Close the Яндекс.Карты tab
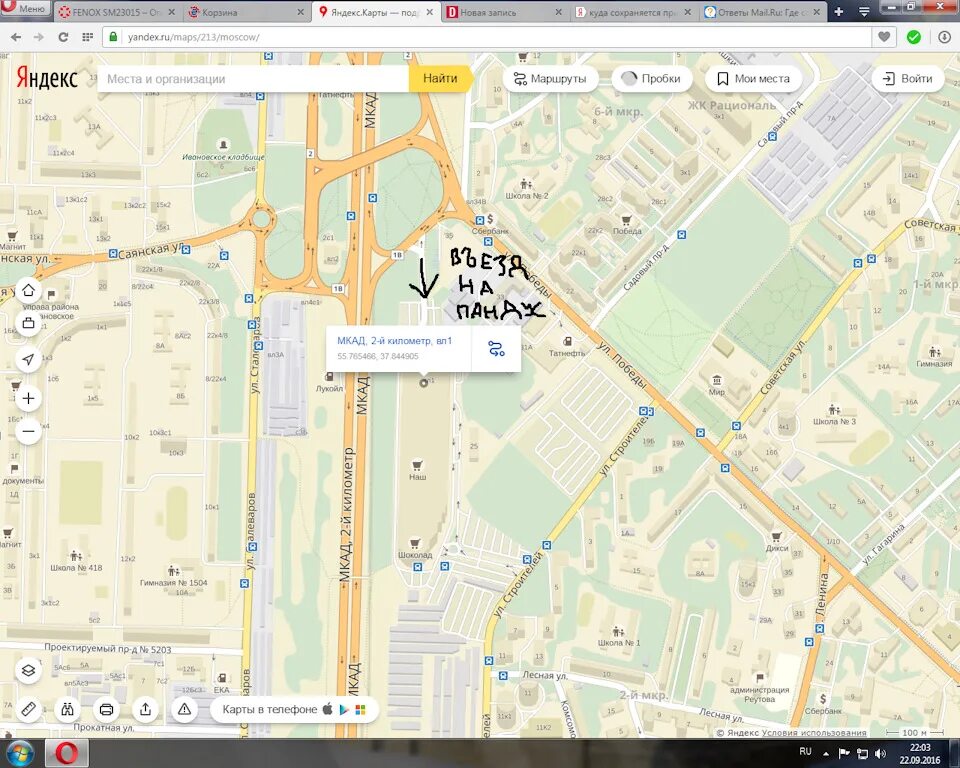The height and width of the screenshot is (768, 960). pos(430,12)
